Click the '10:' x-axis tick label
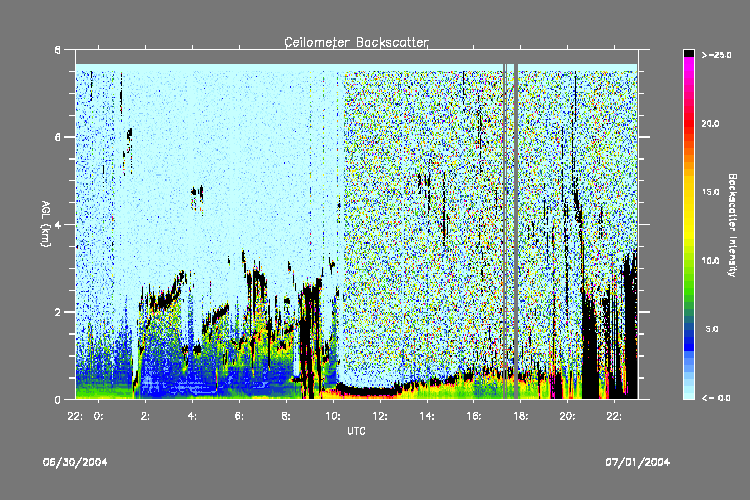This screenshot has height=500, width=750. 333,416
